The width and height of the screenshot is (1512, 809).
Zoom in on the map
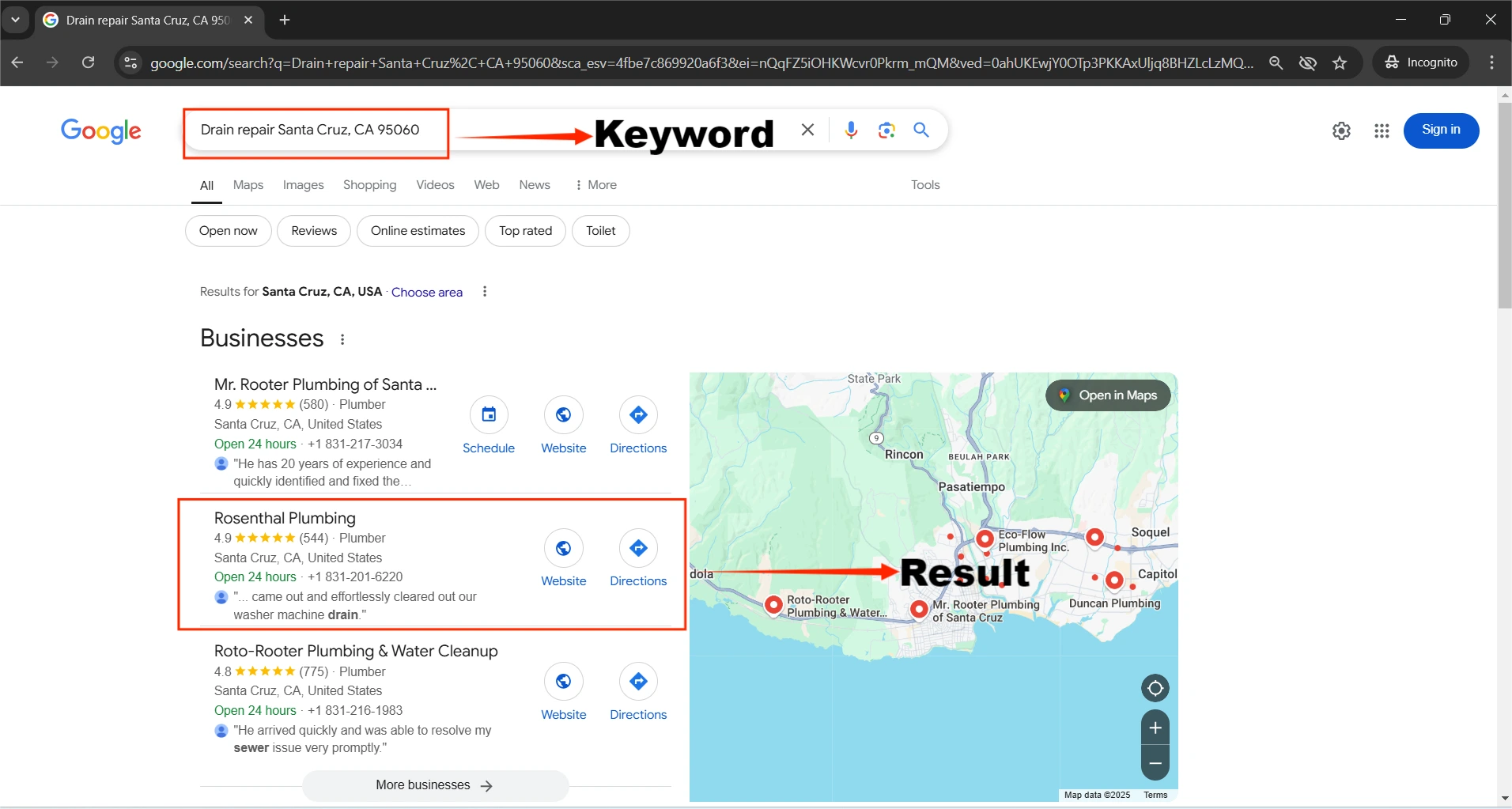[1155, 728]
